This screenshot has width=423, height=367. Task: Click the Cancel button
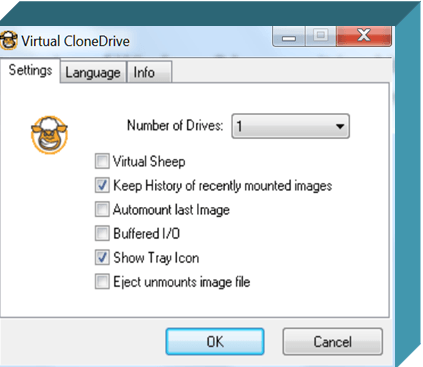point(332,342)
